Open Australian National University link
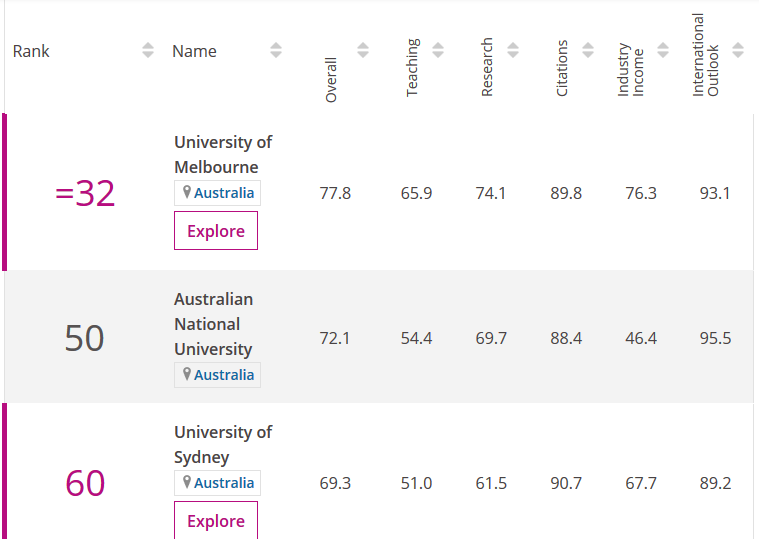The height and width of the screenshot is (539, 759). click(x=213, y=324)
